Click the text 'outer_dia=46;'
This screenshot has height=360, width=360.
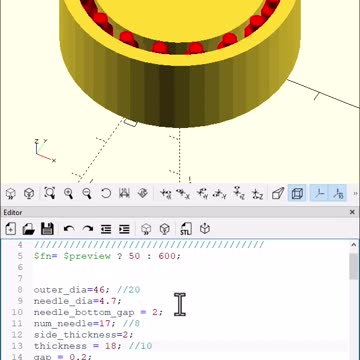73,290
